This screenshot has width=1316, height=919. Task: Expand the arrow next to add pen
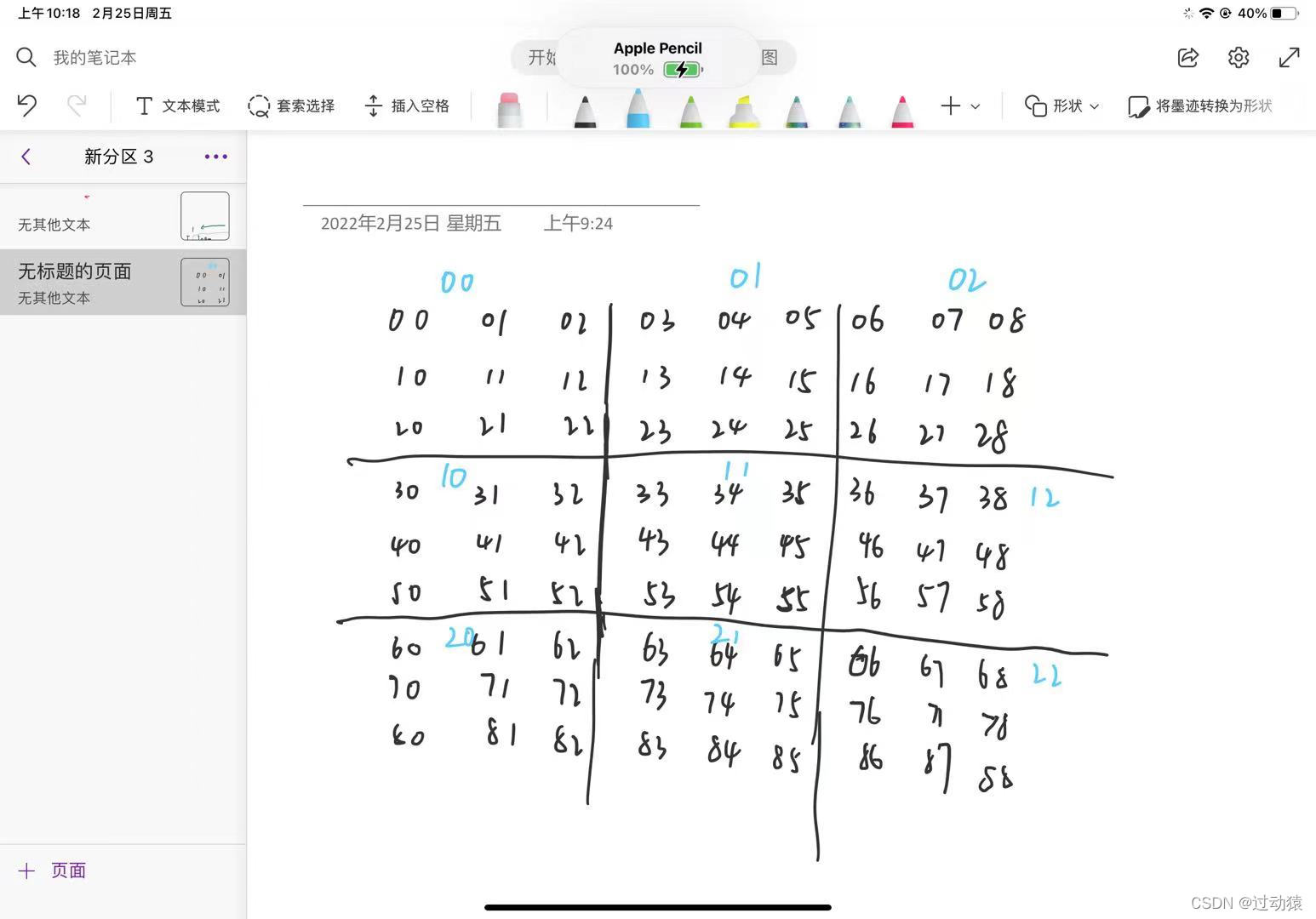976,106
